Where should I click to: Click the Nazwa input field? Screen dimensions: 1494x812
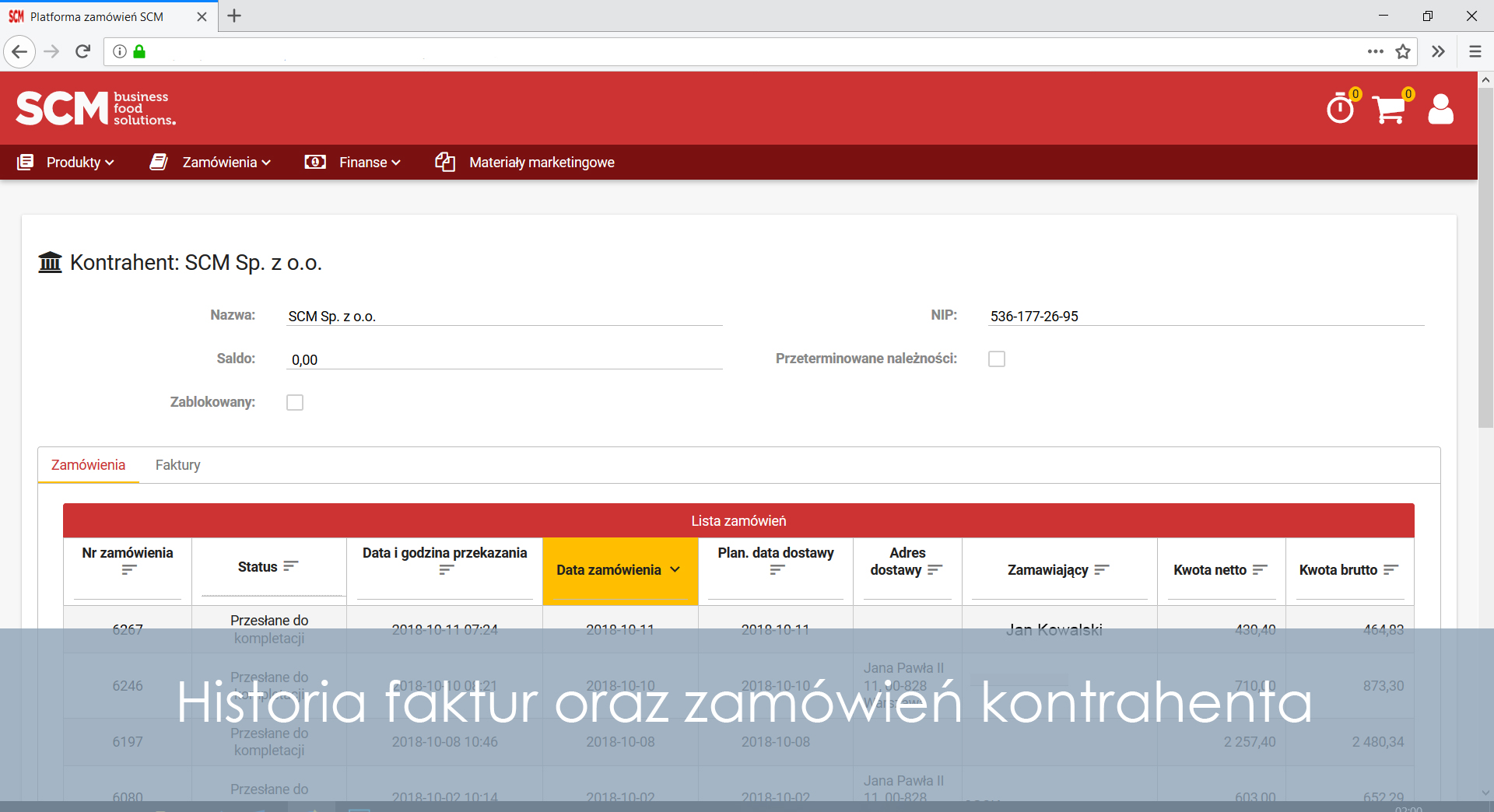coord(504,316)
